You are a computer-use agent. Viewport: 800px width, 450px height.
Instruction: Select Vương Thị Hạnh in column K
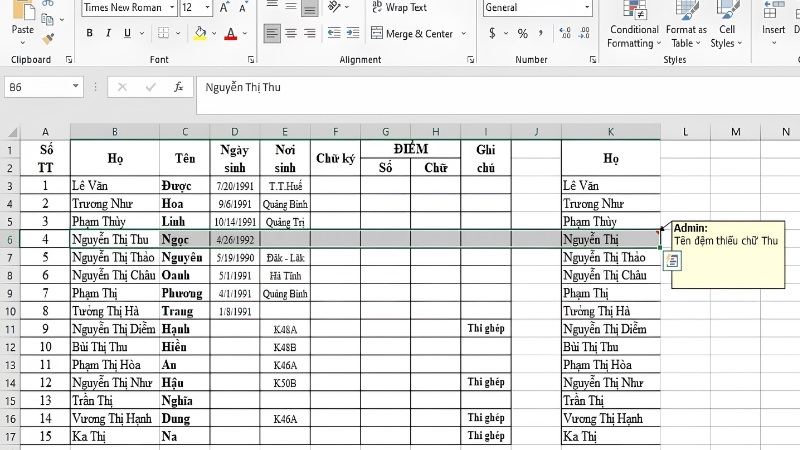click(611, 419)
